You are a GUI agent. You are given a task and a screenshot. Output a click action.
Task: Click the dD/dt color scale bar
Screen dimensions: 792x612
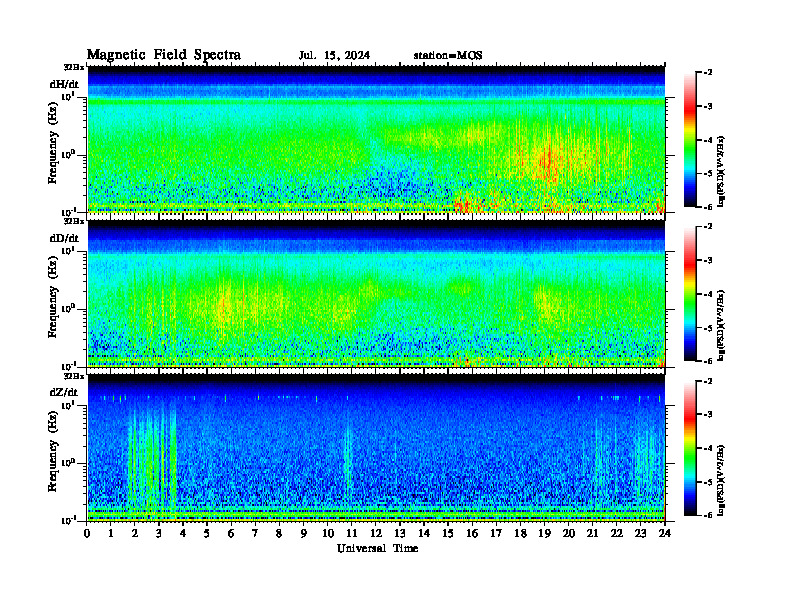tap(690, 294)
